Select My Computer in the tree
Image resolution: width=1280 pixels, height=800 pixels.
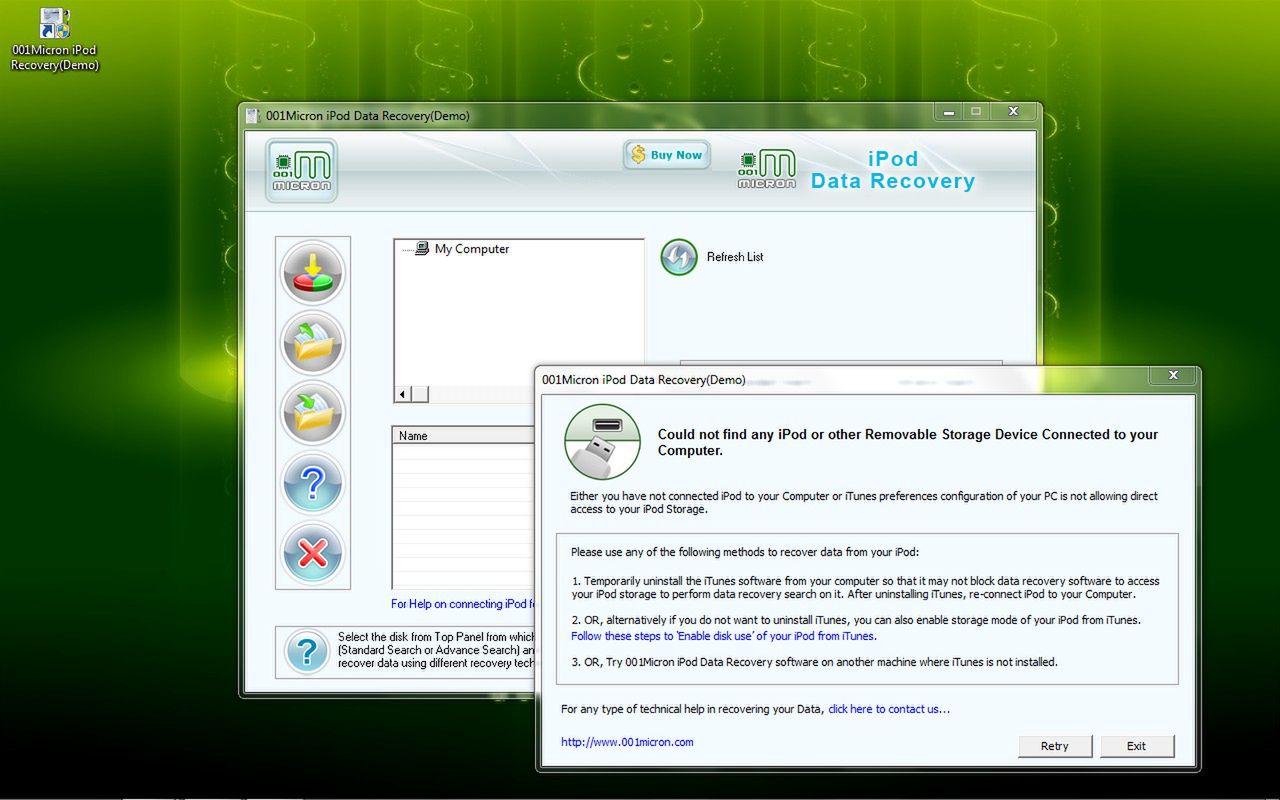click(x=471, y=249)
